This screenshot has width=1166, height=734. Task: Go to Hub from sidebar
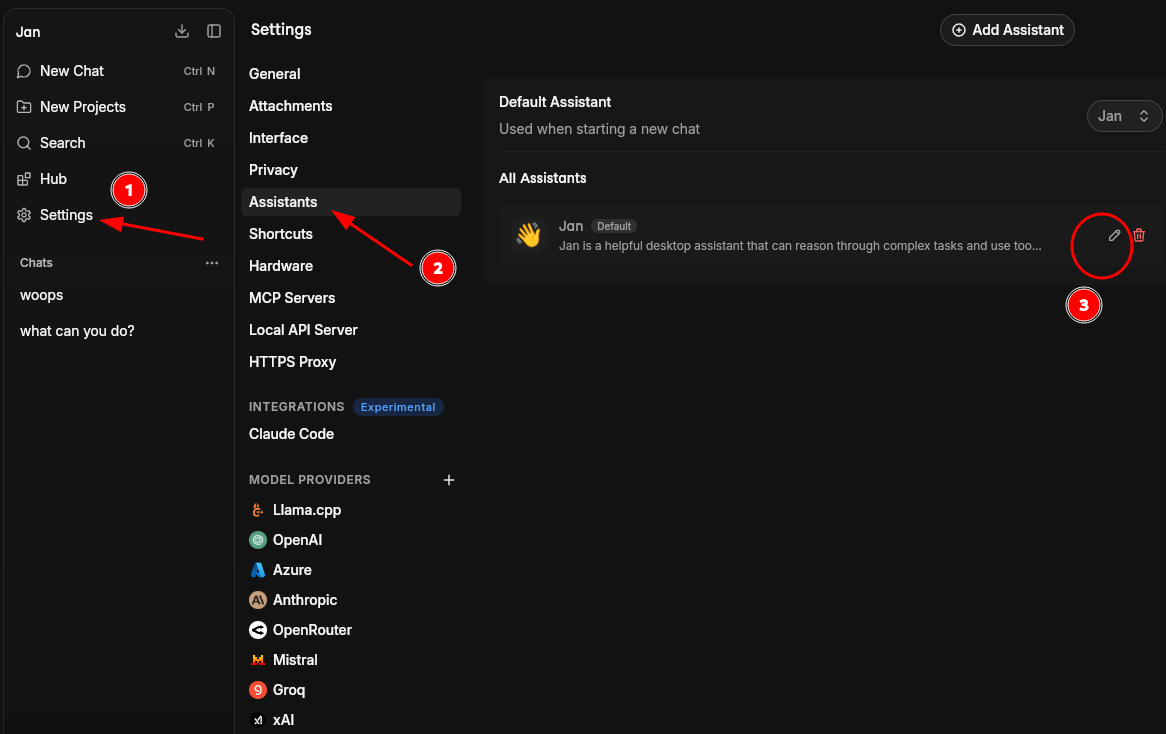pos(53,179)
